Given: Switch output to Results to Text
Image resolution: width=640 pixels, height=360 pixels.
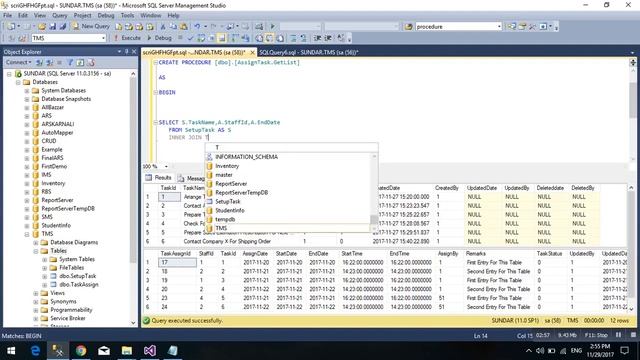Looking at the screenshot, I should pos(259,38).
